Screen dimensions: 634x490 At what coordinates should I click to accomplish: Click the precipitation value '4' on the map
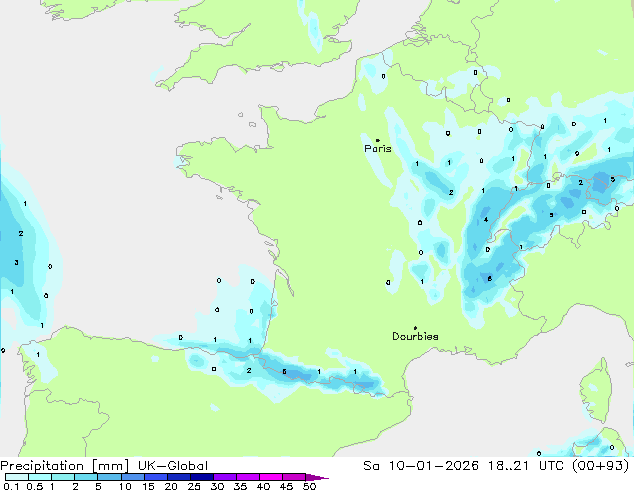tap(486, 220)
